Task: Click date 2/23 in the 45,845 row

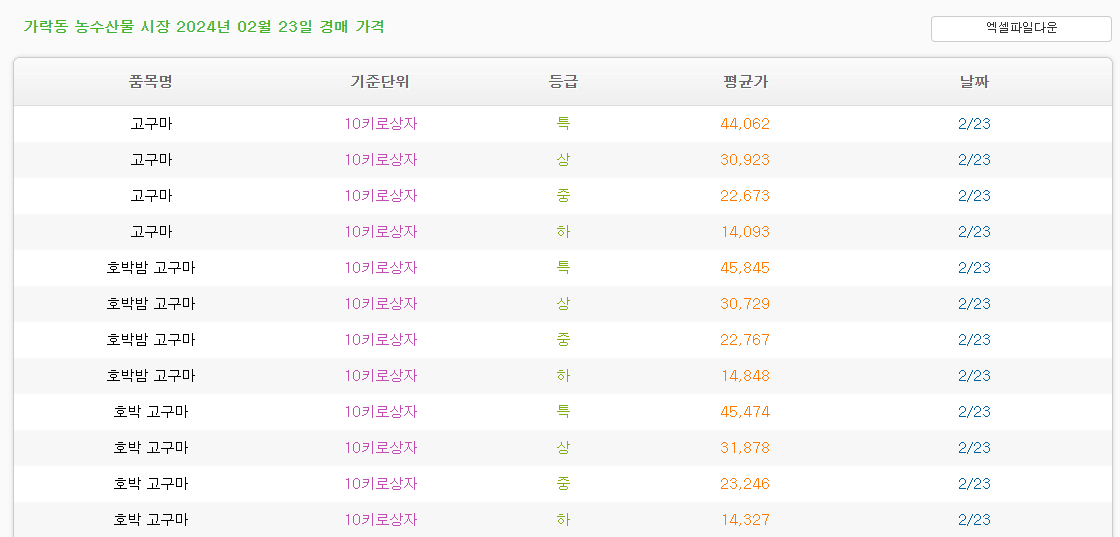Action: tap(974, 268)
